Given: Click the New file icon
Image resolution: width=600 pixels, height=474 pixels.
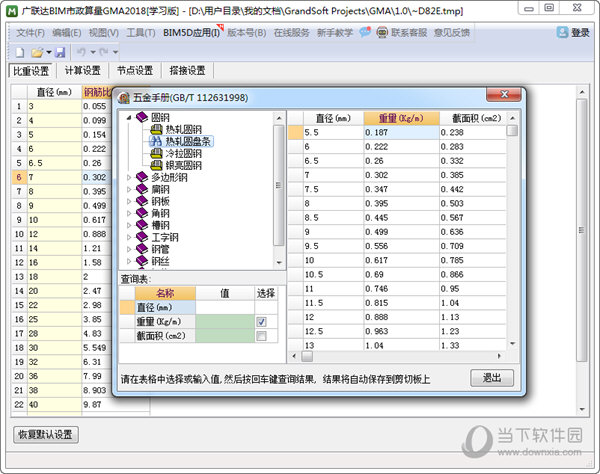Looking at the screenshot, I should (x=19, y=52).
